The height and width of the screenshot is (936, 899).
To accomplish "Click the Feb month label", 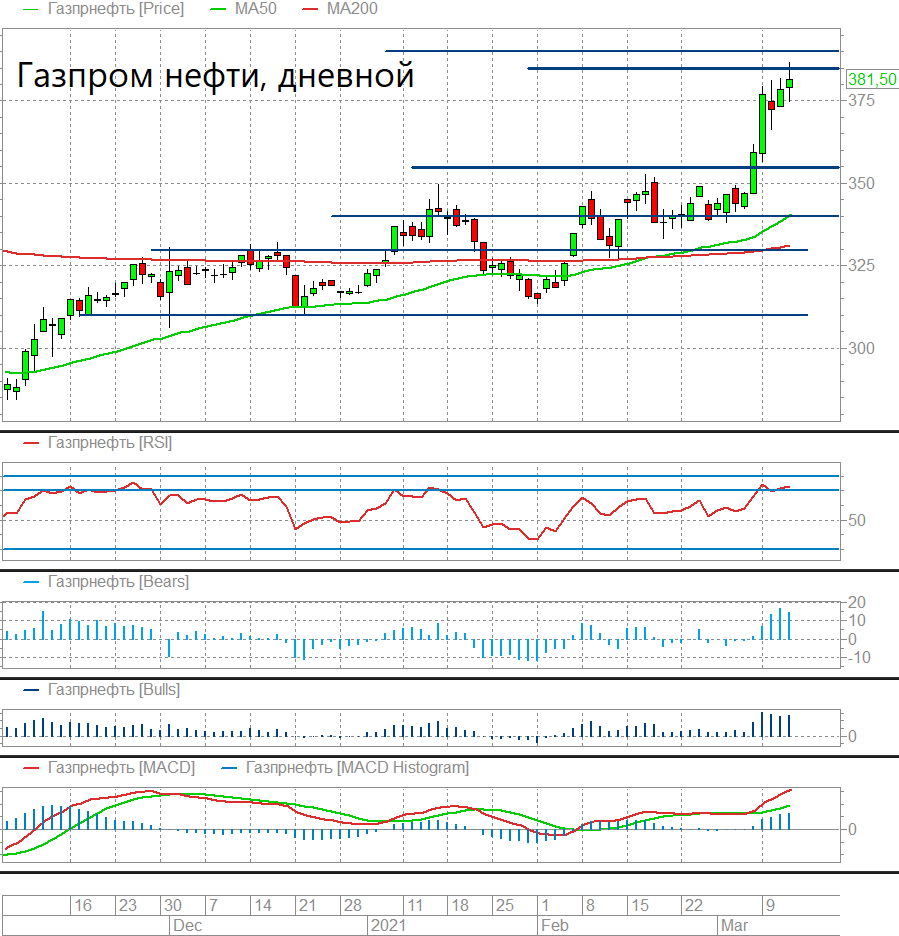I will pos(555,925).
